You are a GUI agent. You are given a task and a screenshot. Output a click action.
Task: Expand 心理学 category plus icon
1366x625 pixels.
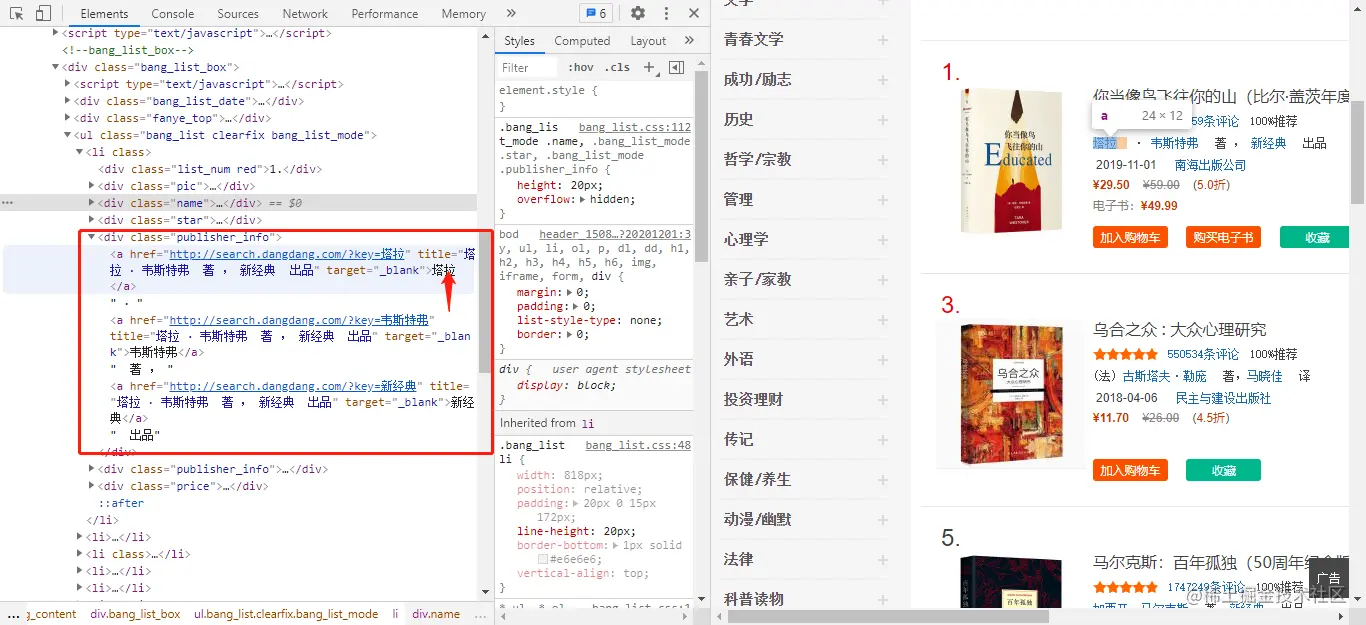coord(883,240)
